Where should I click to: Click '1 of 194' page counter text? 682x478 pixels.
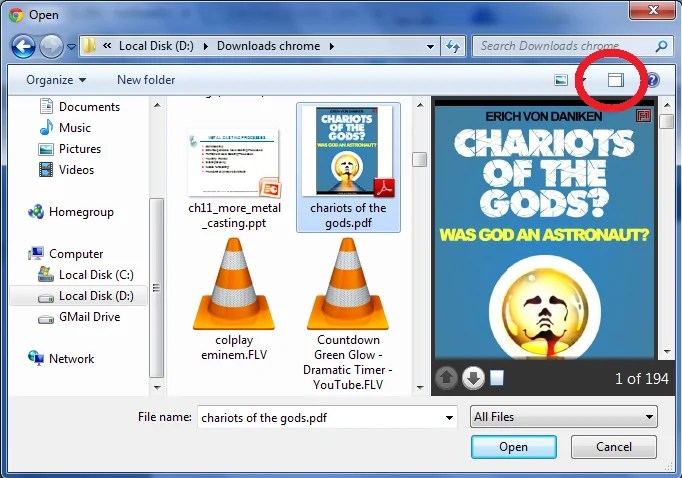click(x=642, y=379)
